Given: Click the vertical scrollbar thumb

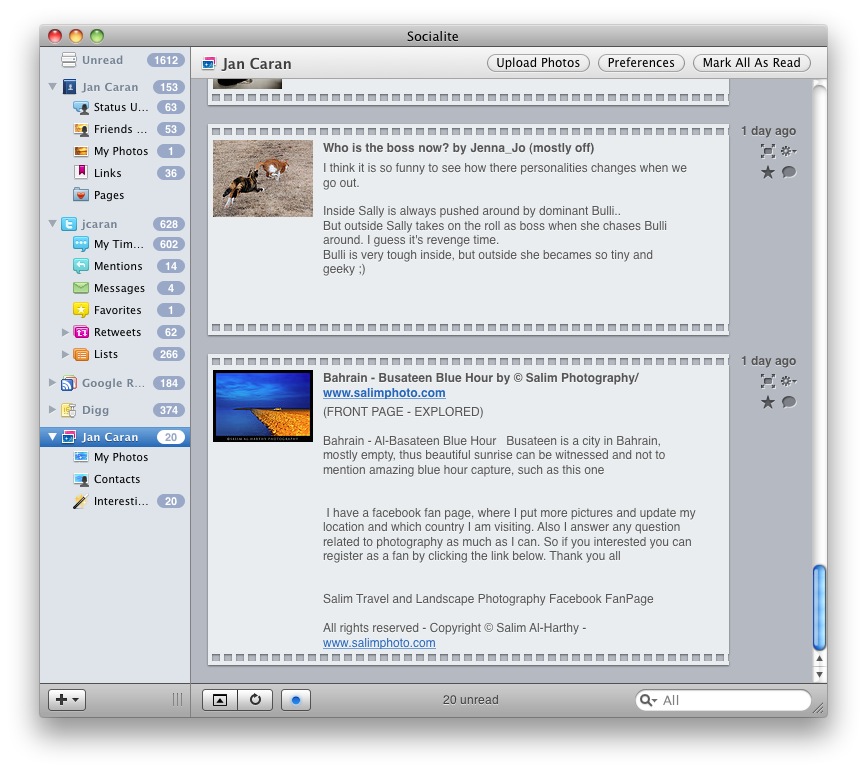Looking at the screenshot, I should click(x=820, y=606).
